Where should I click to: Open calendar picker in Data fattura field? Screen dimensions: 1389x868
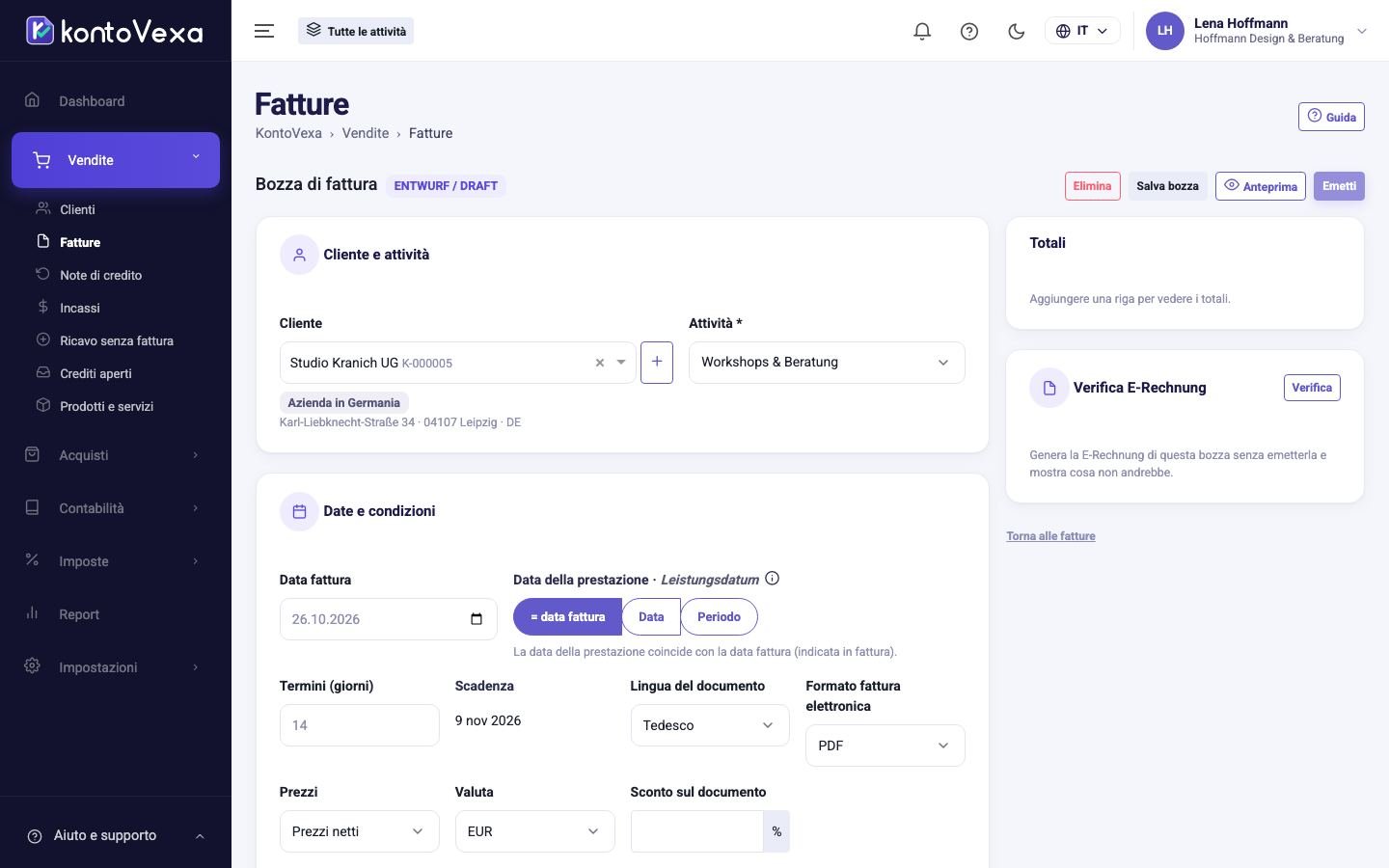coord(476,619)
